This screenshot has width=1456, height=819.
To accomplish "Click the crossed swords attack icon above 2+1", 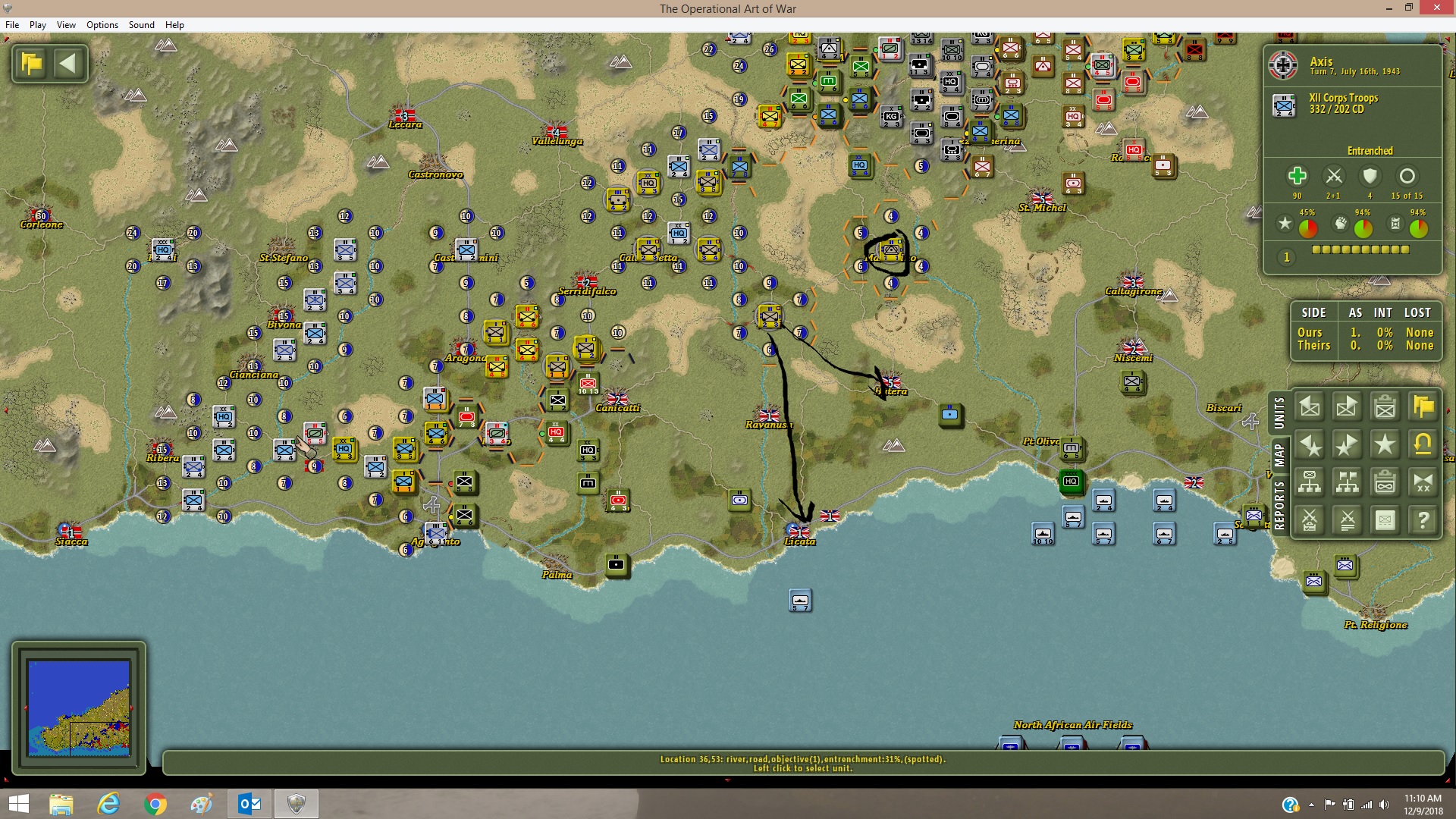I will tap(1333, 177).
